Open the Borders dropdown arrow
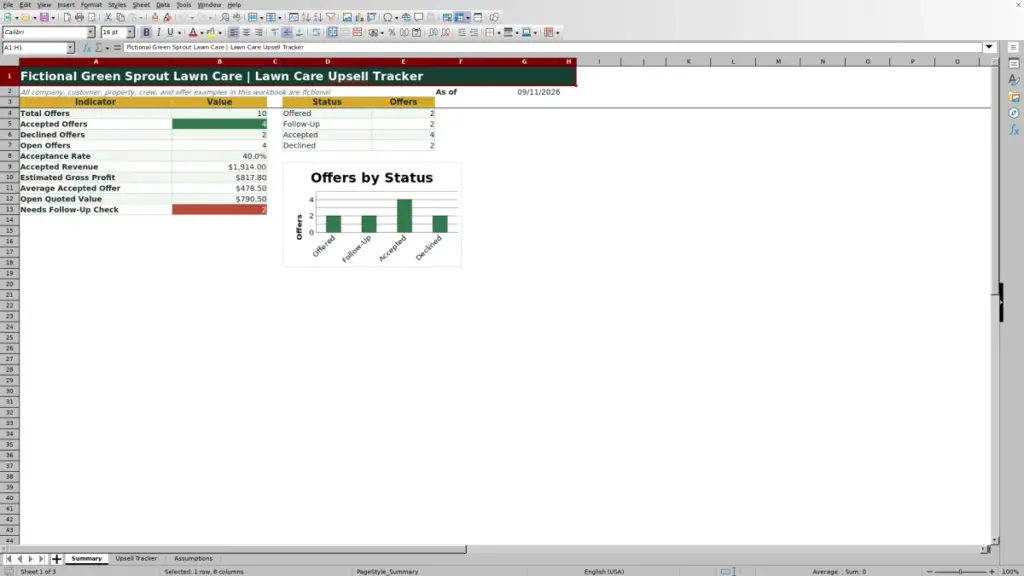 pos(499,33)
